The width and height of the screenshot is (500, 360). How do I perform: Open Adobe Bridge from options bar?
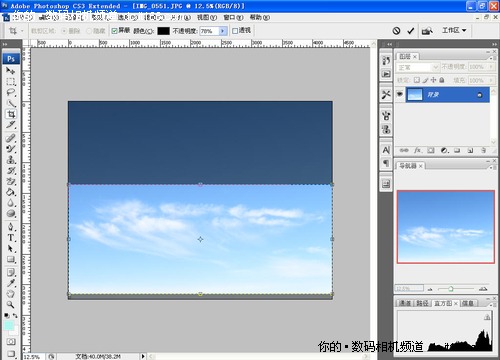coord(427,31)
